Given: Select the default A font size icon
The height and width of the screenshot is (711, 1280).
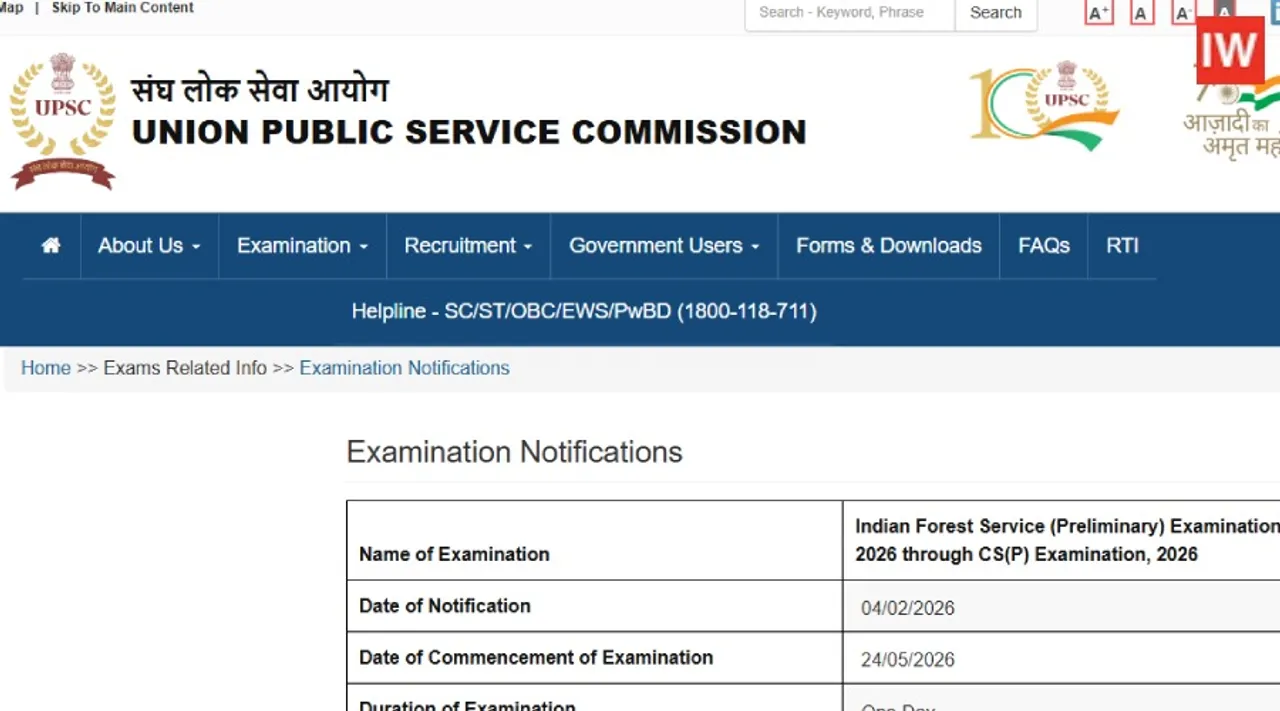Looking at the screenshot, I should tap(1141, 12).
